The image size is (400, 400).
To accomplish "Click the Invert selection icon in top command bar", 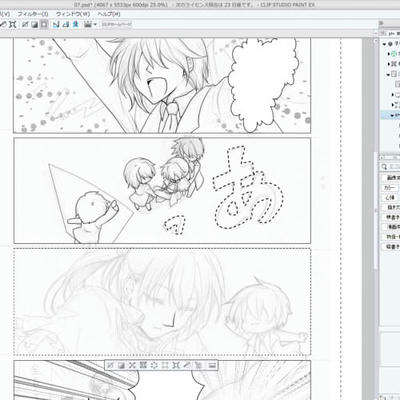I will coord(35,24).
